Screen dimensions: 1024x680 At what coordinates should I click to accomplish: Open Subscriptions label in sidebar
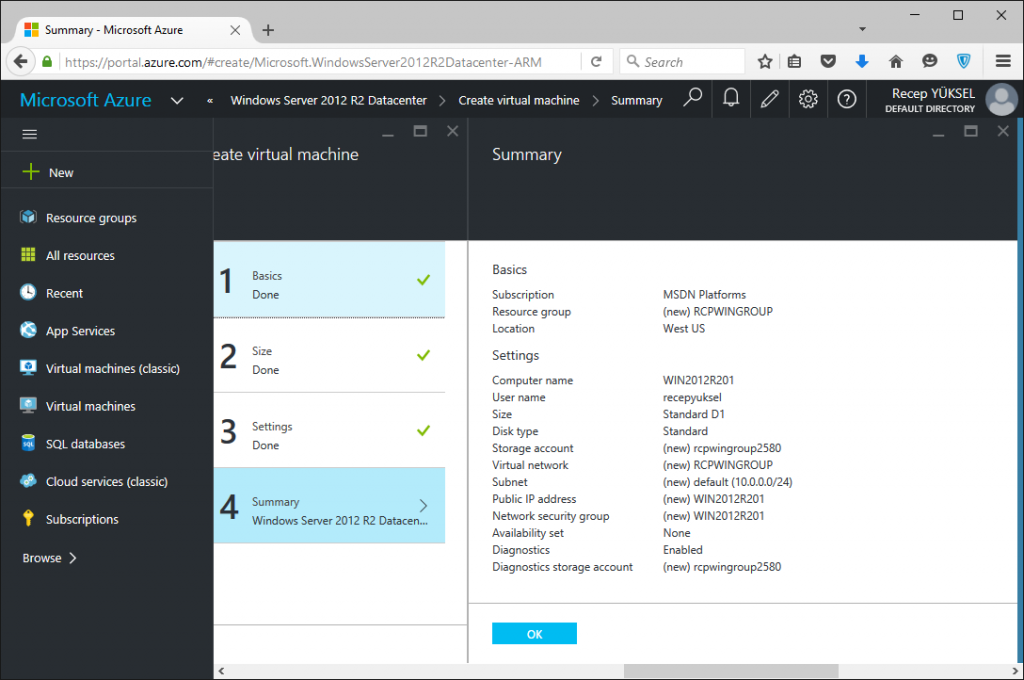pyautogui.click(x=82, y=519)
